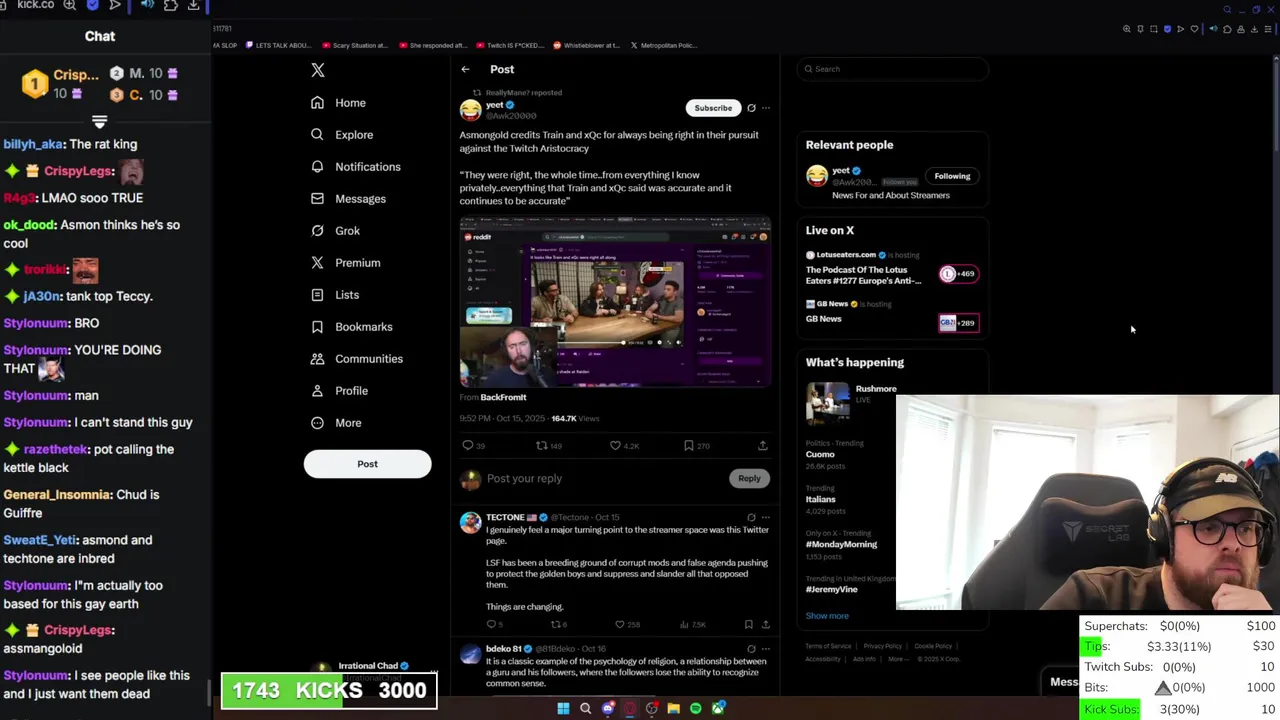Viewport: 1280px width, 720px height.
Task: Go back using the Post back arrow
Action: (465, 70)
